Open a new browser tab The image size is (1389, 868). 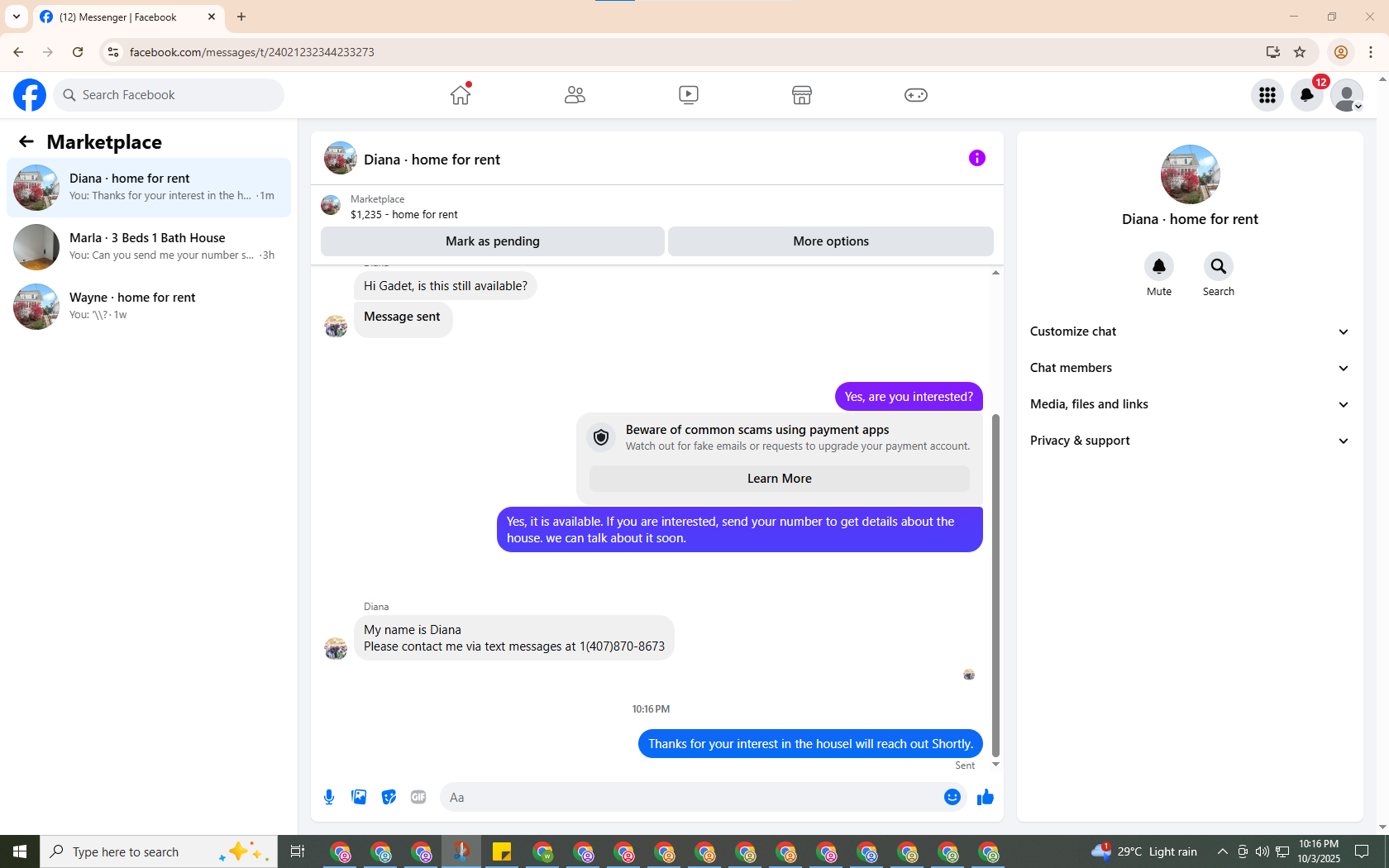click(241, 17)
